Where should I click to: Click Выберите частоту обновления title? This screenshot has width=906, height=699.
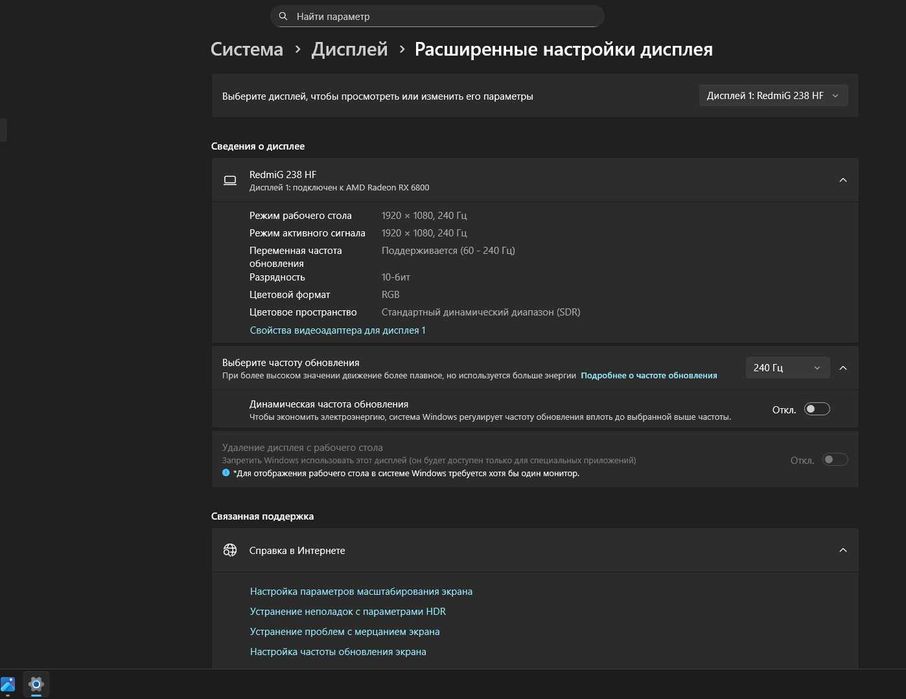point(291,363)
